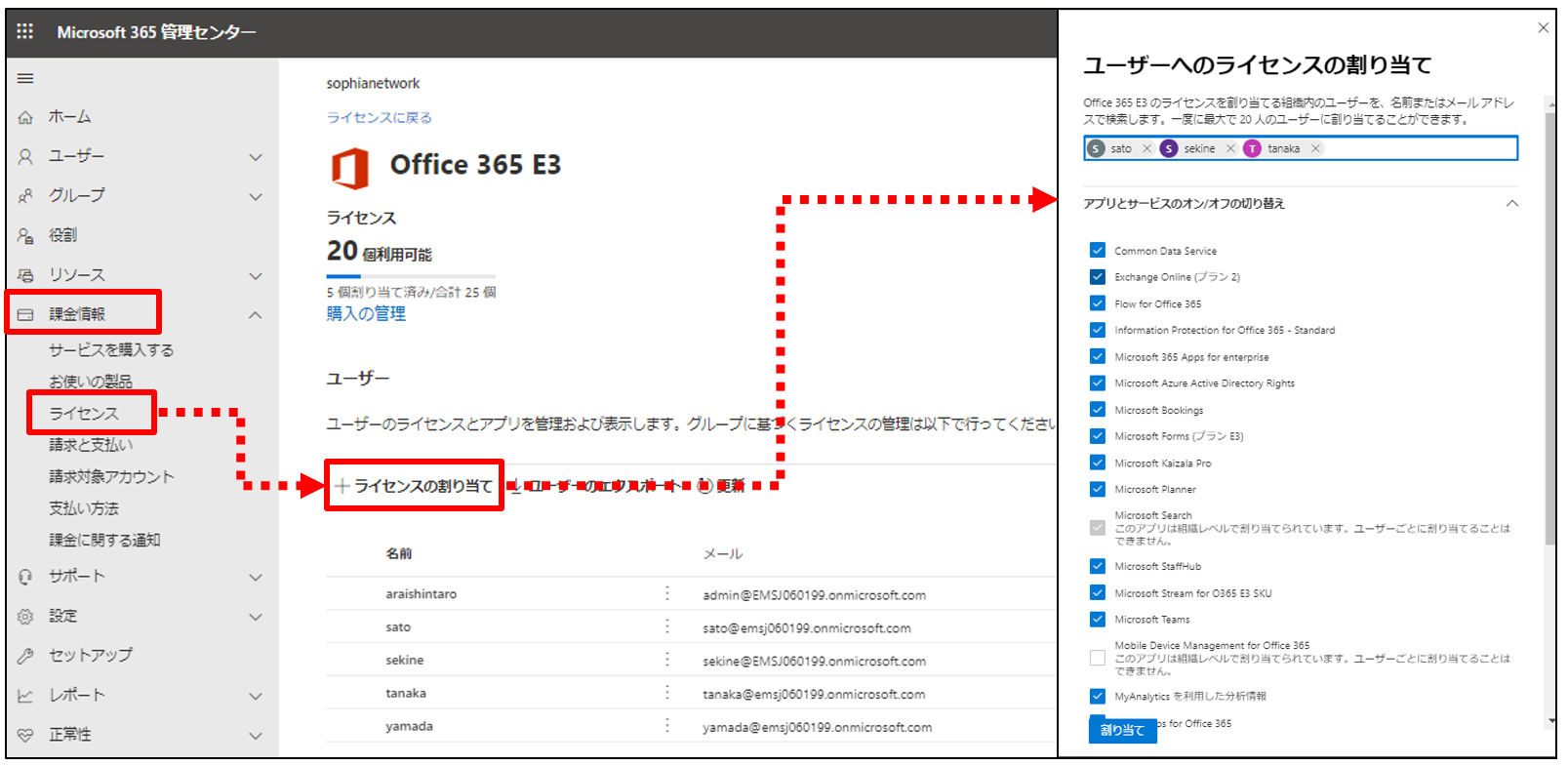Open 支払い方法 menu item
The width and height of the screenshot is (1568, 766).
click(84, 507)
